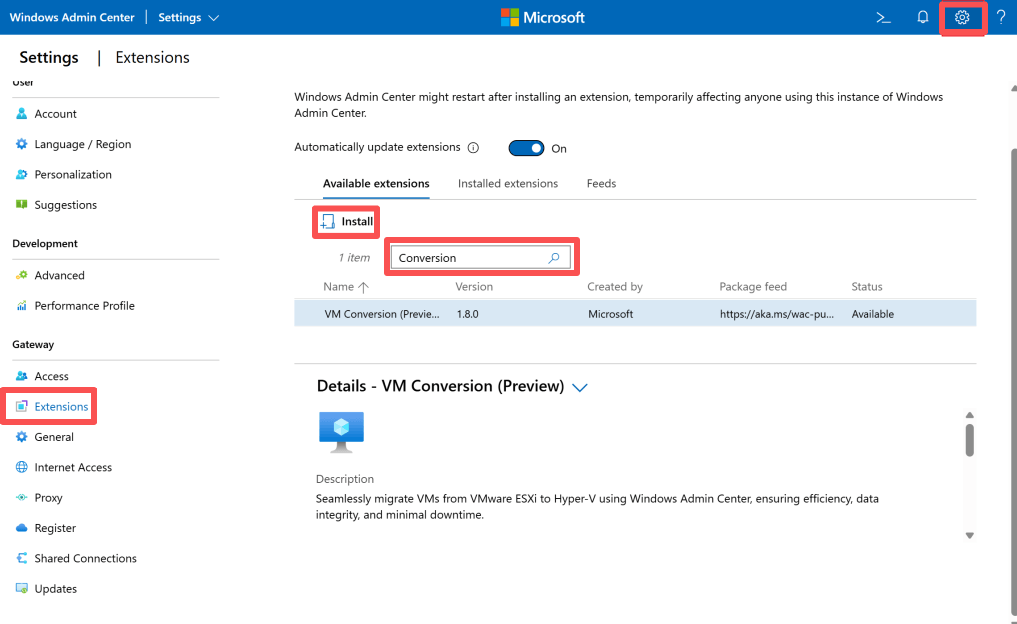Select the VM Conversion (Preview) row name
Viewport: 1017px width, 624px height.
point(381,314)
